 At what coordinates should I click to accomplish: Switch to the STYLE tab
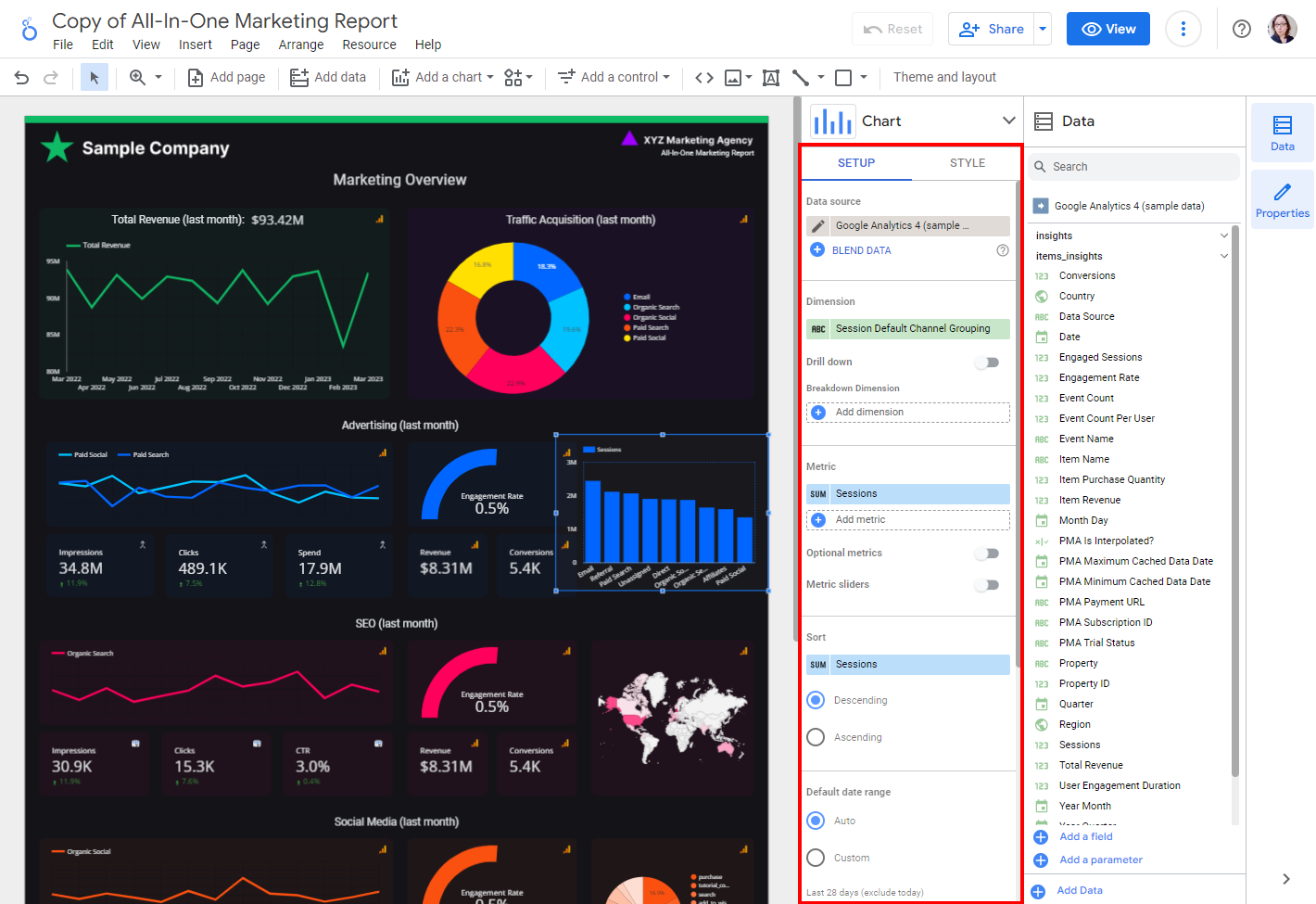[967, 162]
